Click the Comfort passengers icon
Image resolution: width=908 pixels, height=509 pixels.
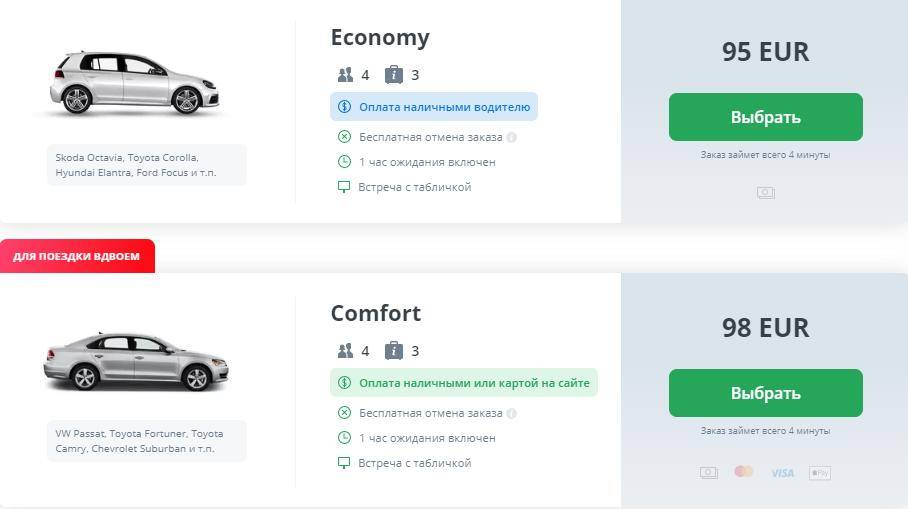346,351
